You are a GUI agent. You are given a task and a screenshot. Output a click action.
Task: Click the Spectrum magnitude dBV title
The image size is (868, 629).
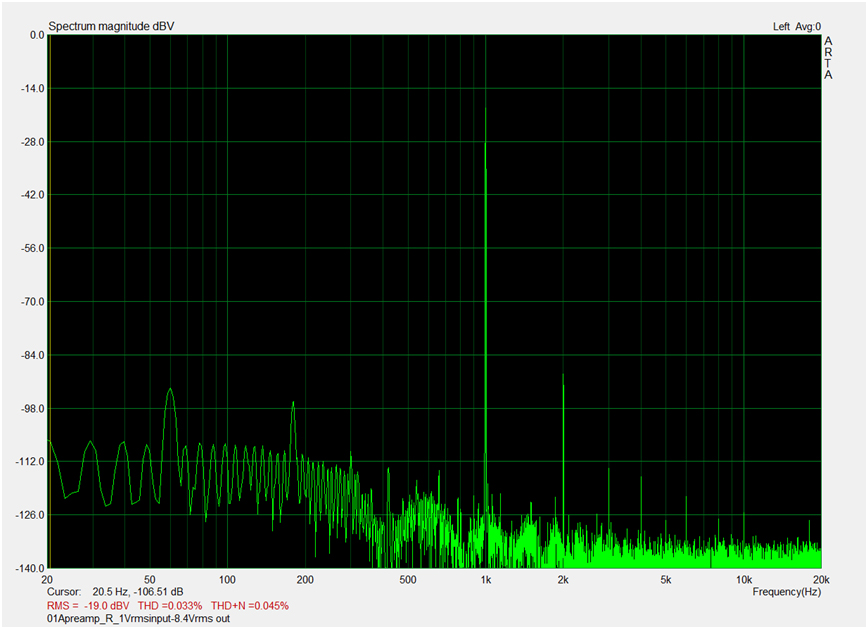pos(110,26)
